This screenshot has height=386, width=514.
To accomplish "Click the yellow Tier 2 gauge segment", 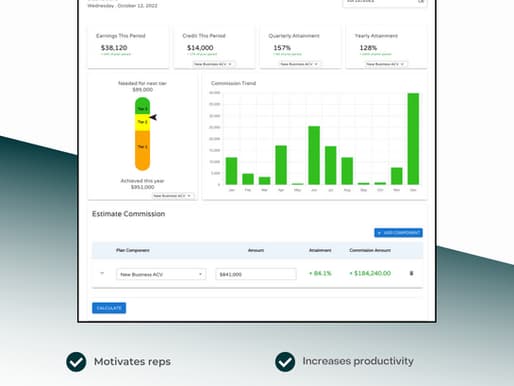I will (142, 122).
